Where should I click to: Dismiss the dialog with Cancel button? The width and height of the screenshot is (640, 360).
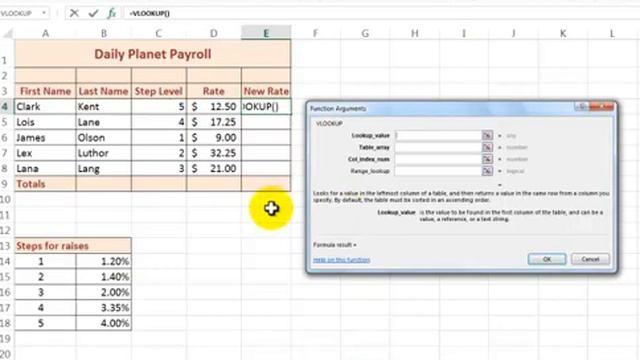(590, 259)
